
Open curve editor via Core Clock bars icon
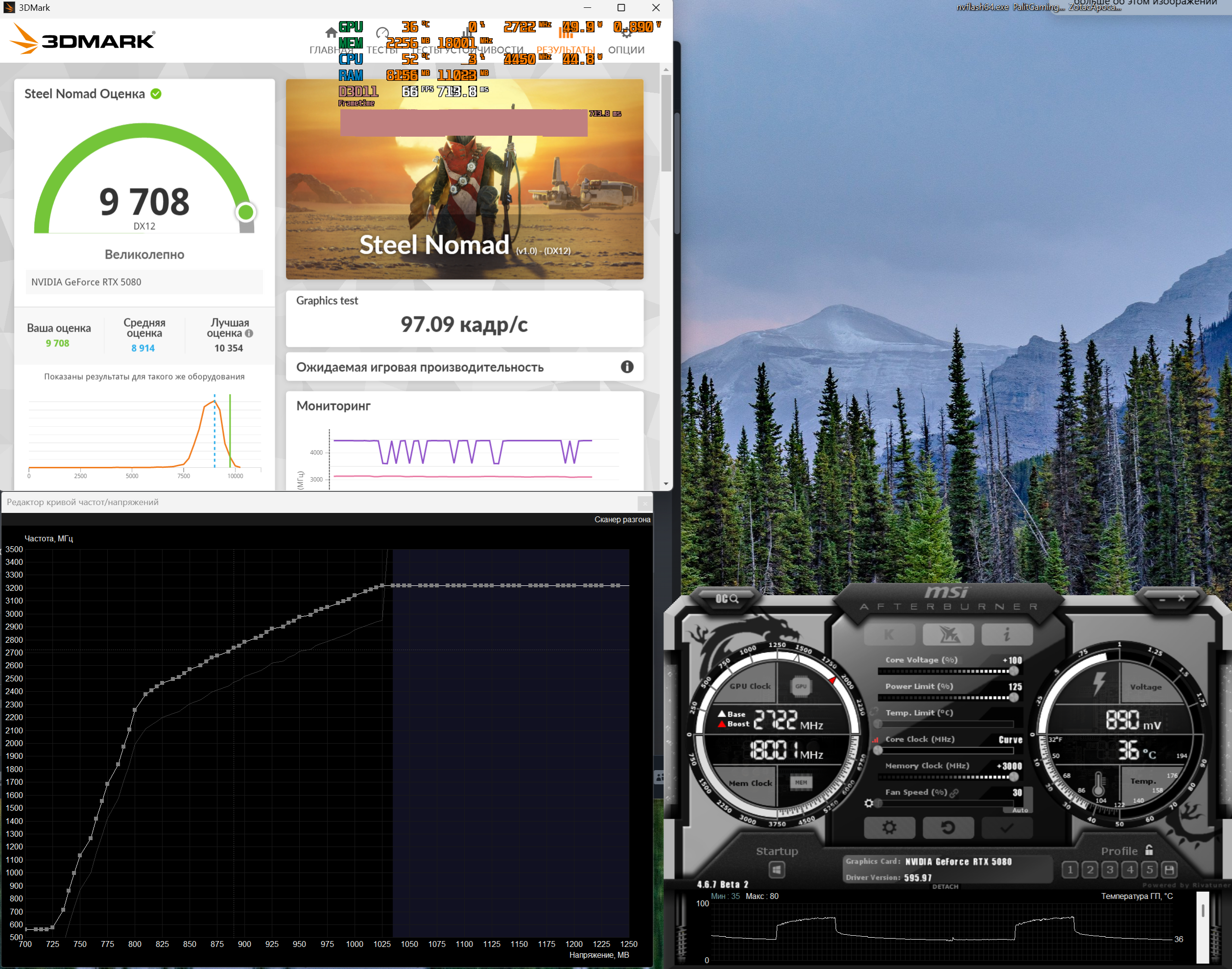tap(876, 740)
